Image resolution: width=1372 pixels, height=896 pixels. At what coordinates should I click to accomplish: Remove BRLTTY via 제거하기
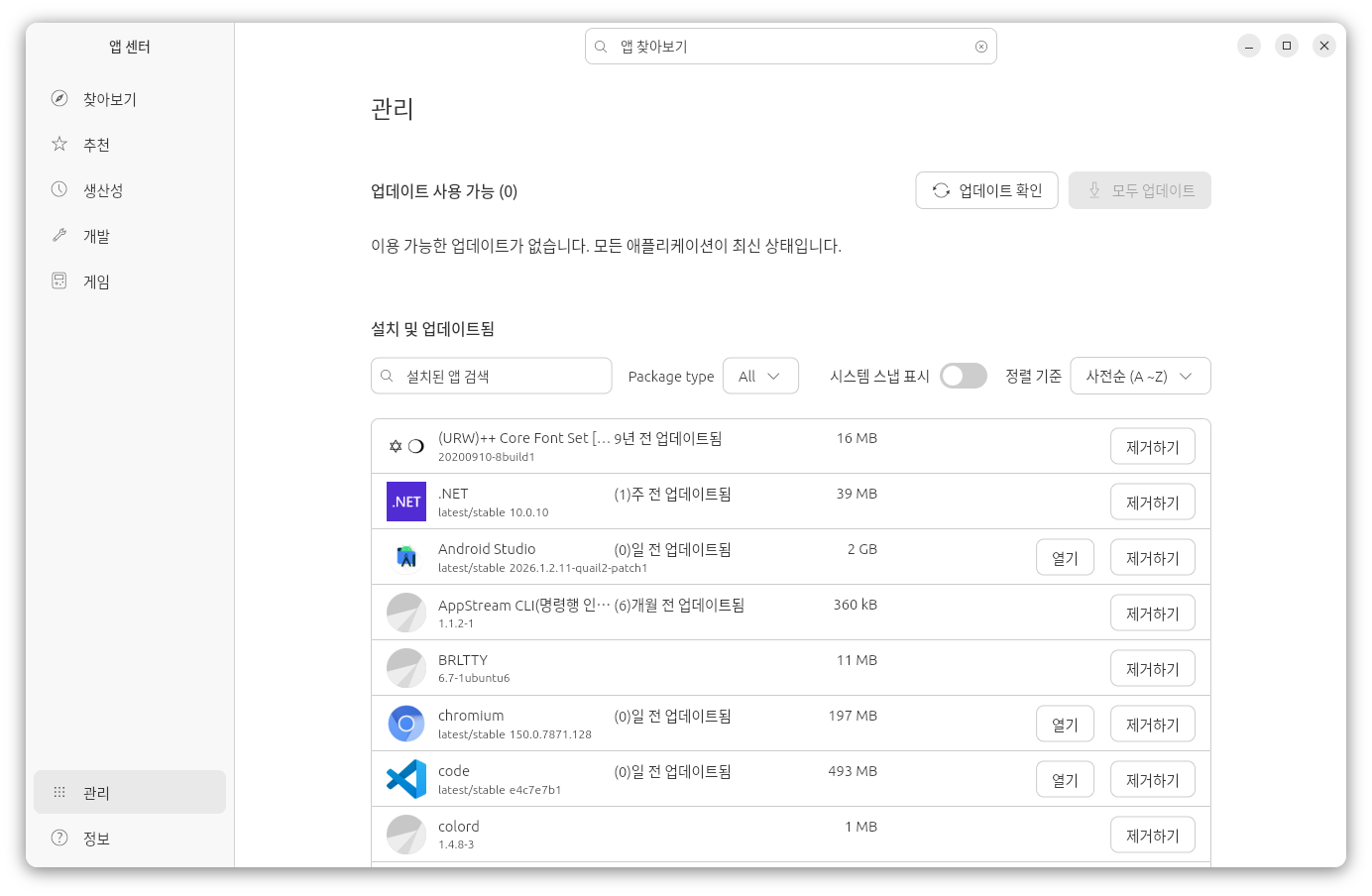[x=1152, y=668]
